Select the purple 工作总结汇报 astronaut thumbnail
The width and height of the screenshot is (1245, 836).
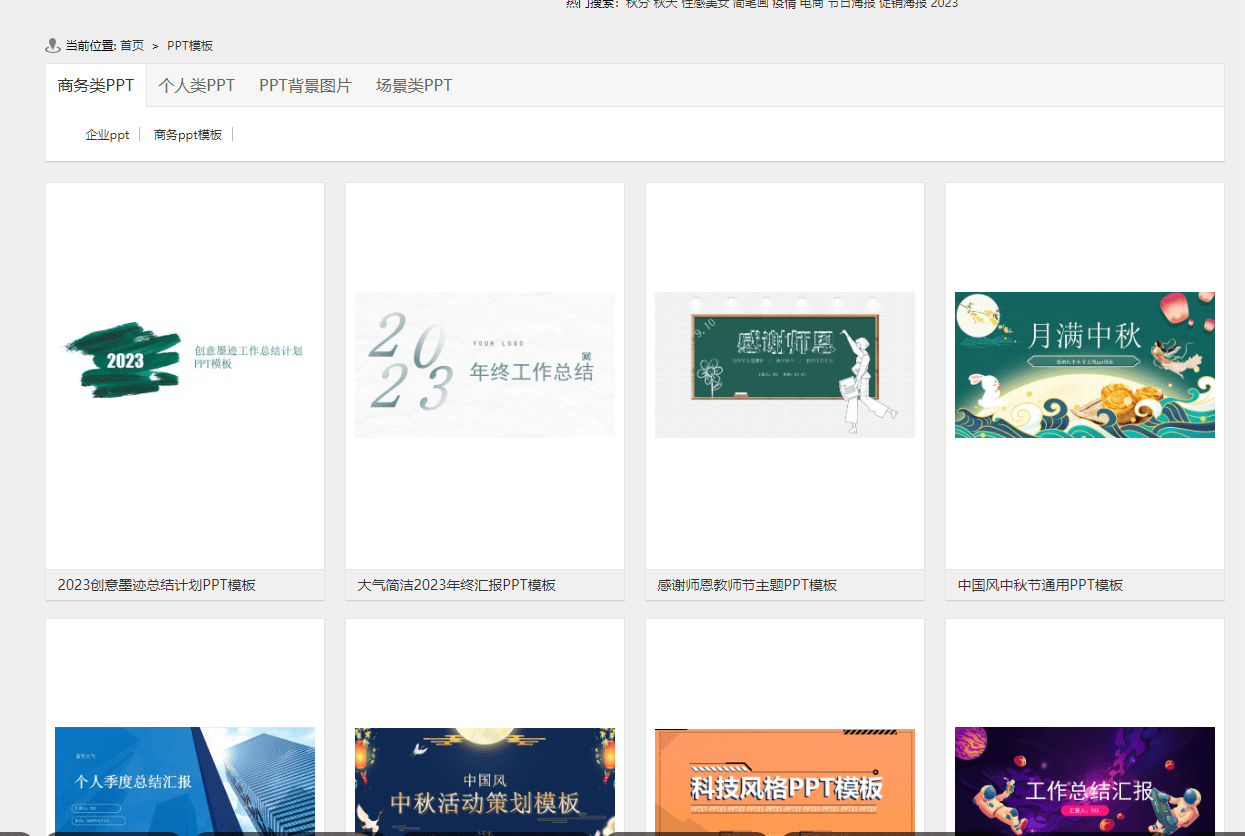[x=1085, y=780]
